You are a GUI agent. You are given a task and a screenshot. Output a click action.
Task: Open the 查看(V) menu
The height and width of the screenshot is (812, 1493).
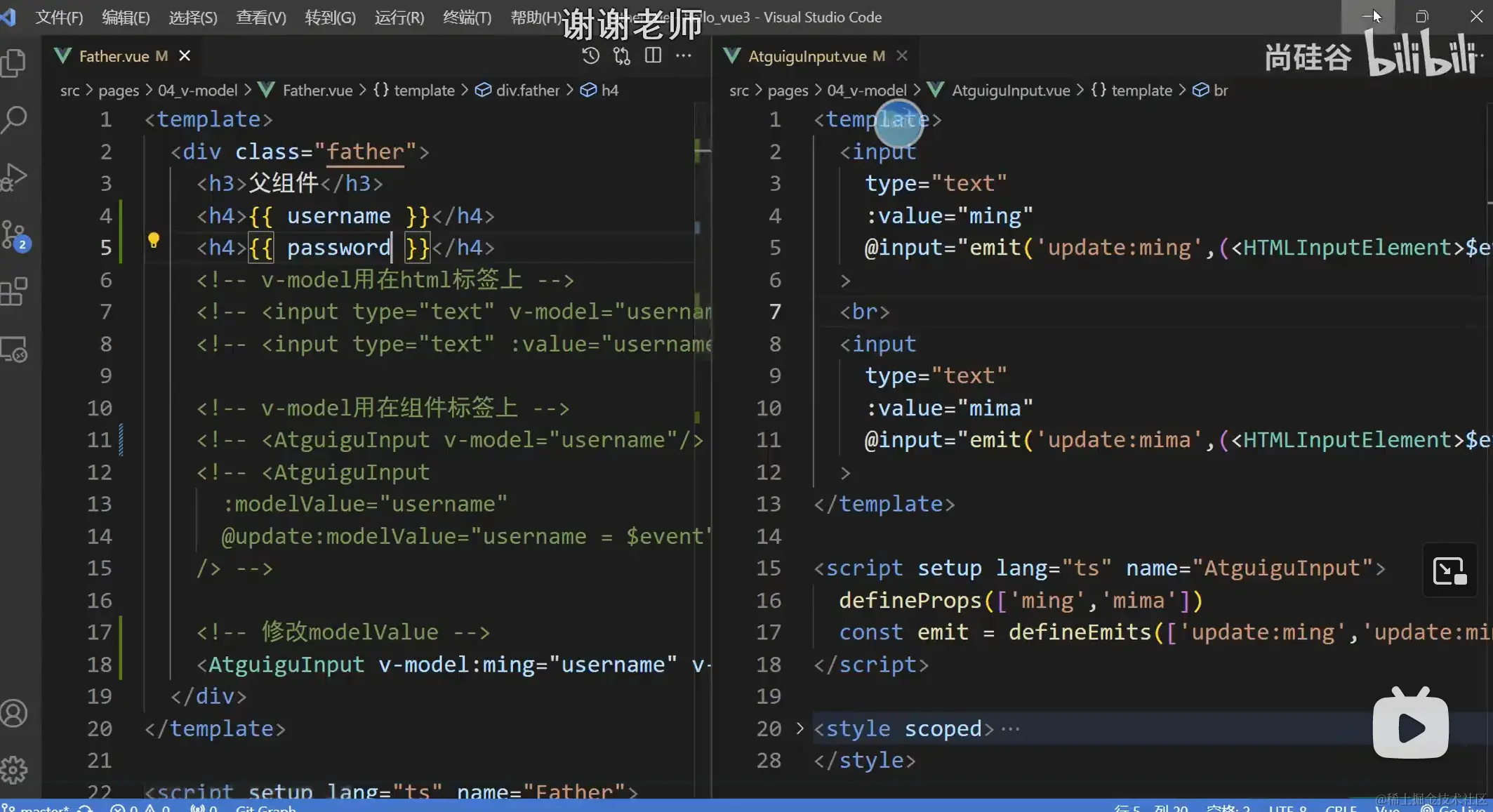(x=260, y=17)
